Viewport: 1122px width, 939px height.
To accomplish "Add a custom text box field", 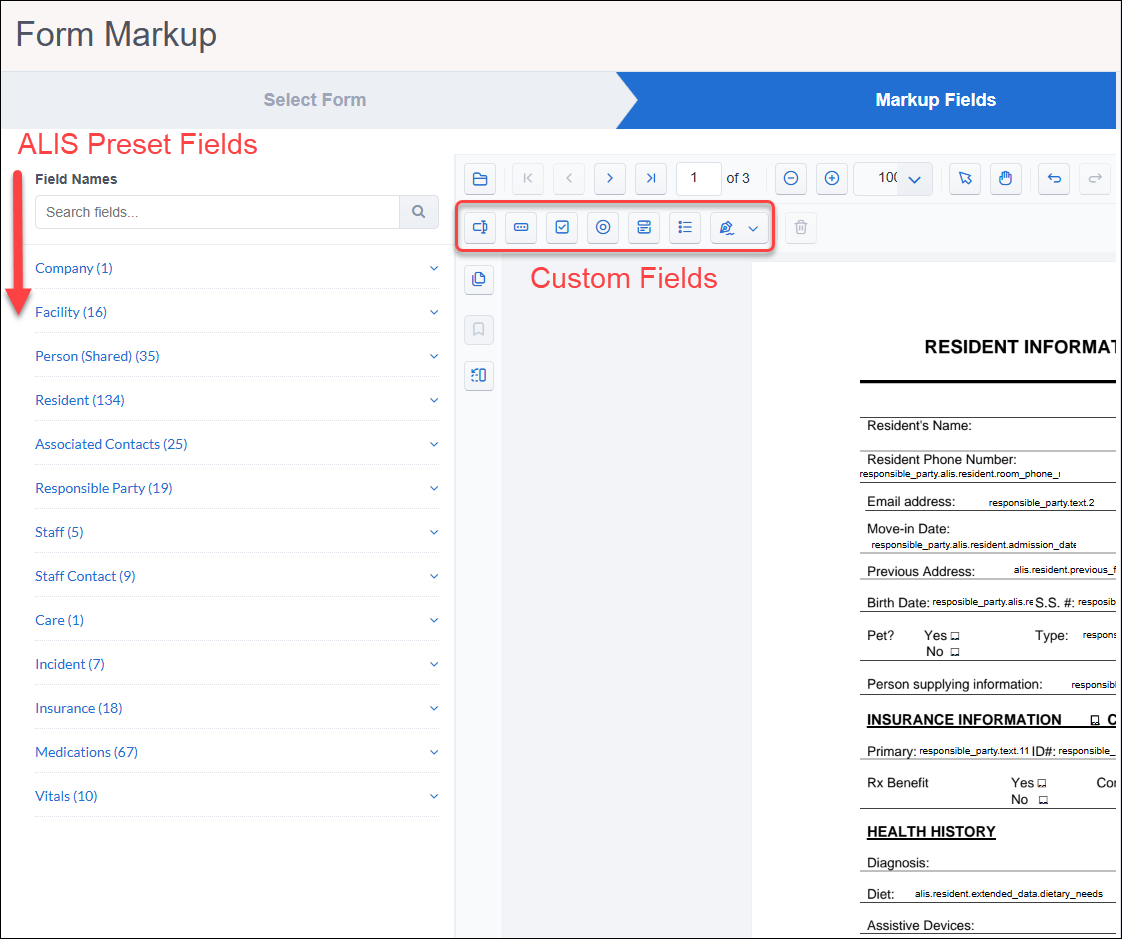I will click(479, 228).
